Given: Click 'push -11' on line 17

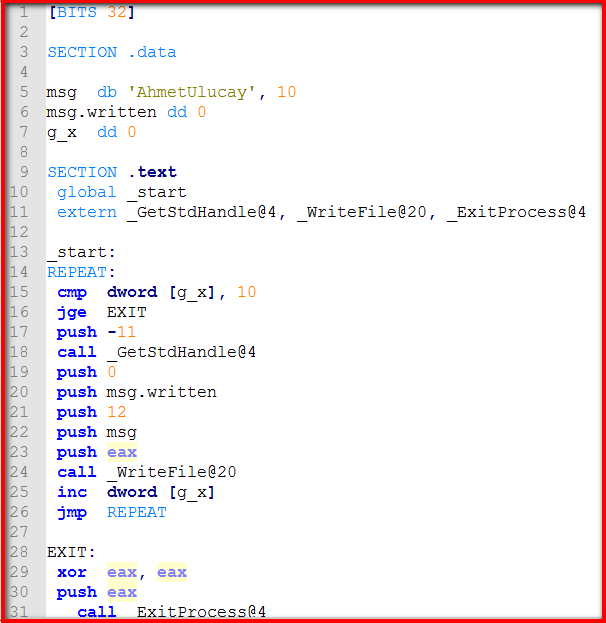Looking at the screenshot, I should pos(97,332).
